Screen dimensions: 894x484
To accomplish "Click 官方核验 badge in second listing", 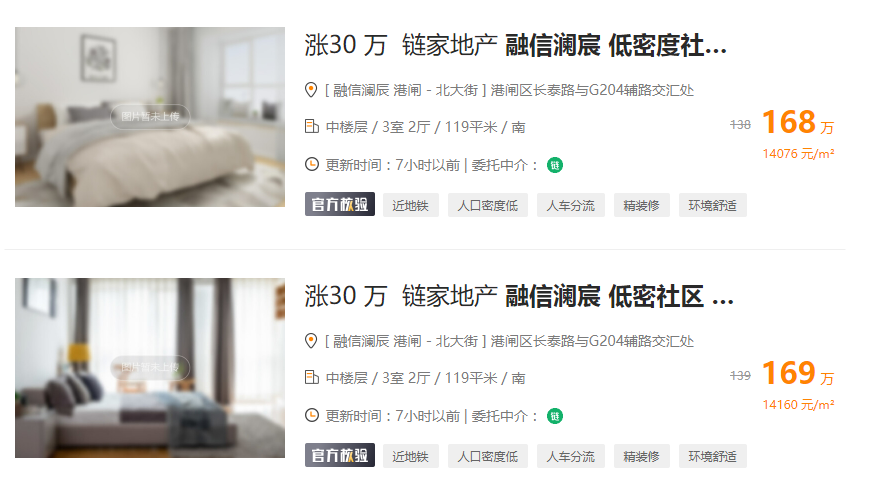I will pyautogui.click(x=340, y=455).
